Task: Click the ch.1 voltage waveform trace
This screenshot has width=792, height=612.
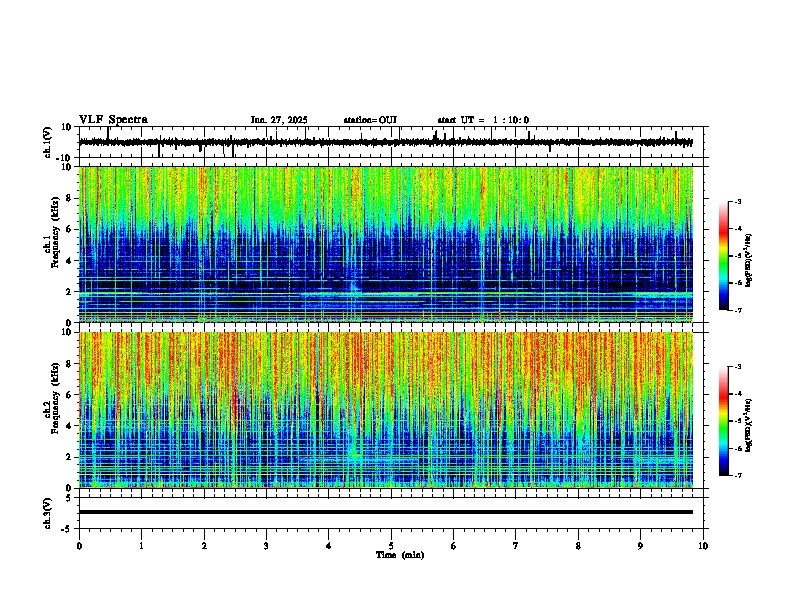Action: click(386, 142)
